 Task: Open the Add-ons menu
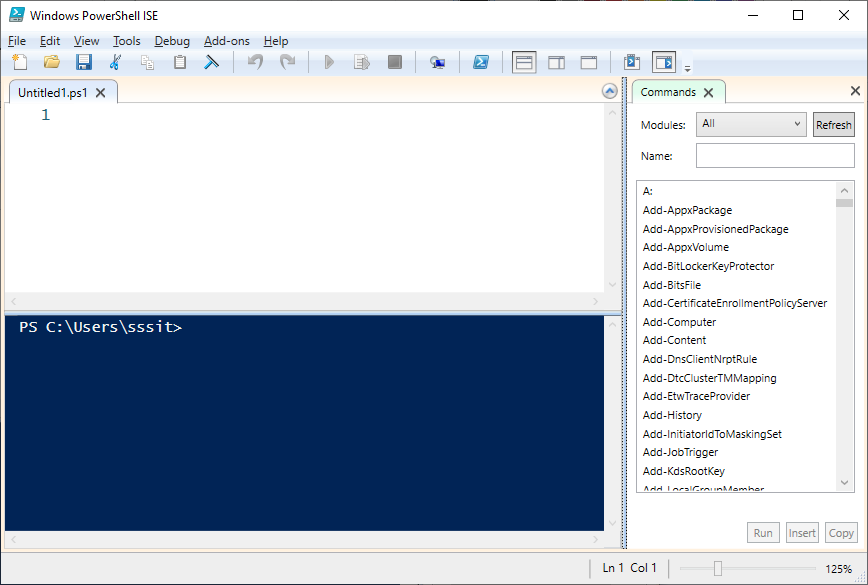226,41
